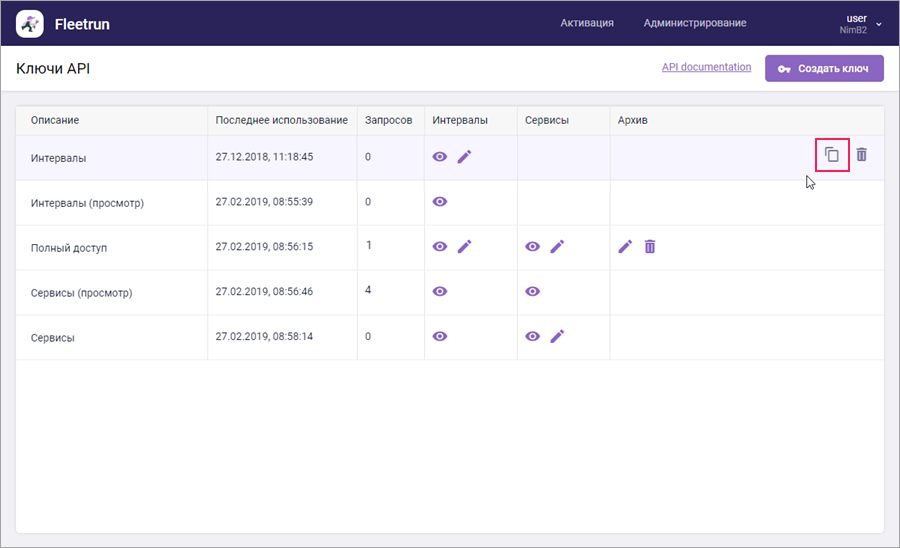Click the user name NimB2 label
The height and width of the screenshot is (548, 900).
tap(853, 30)
